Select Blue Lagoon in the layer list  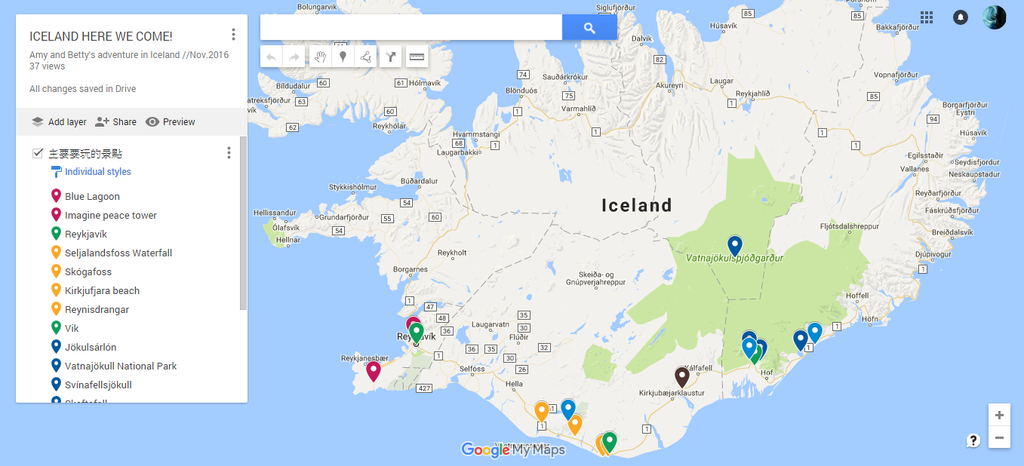point(92,196)
